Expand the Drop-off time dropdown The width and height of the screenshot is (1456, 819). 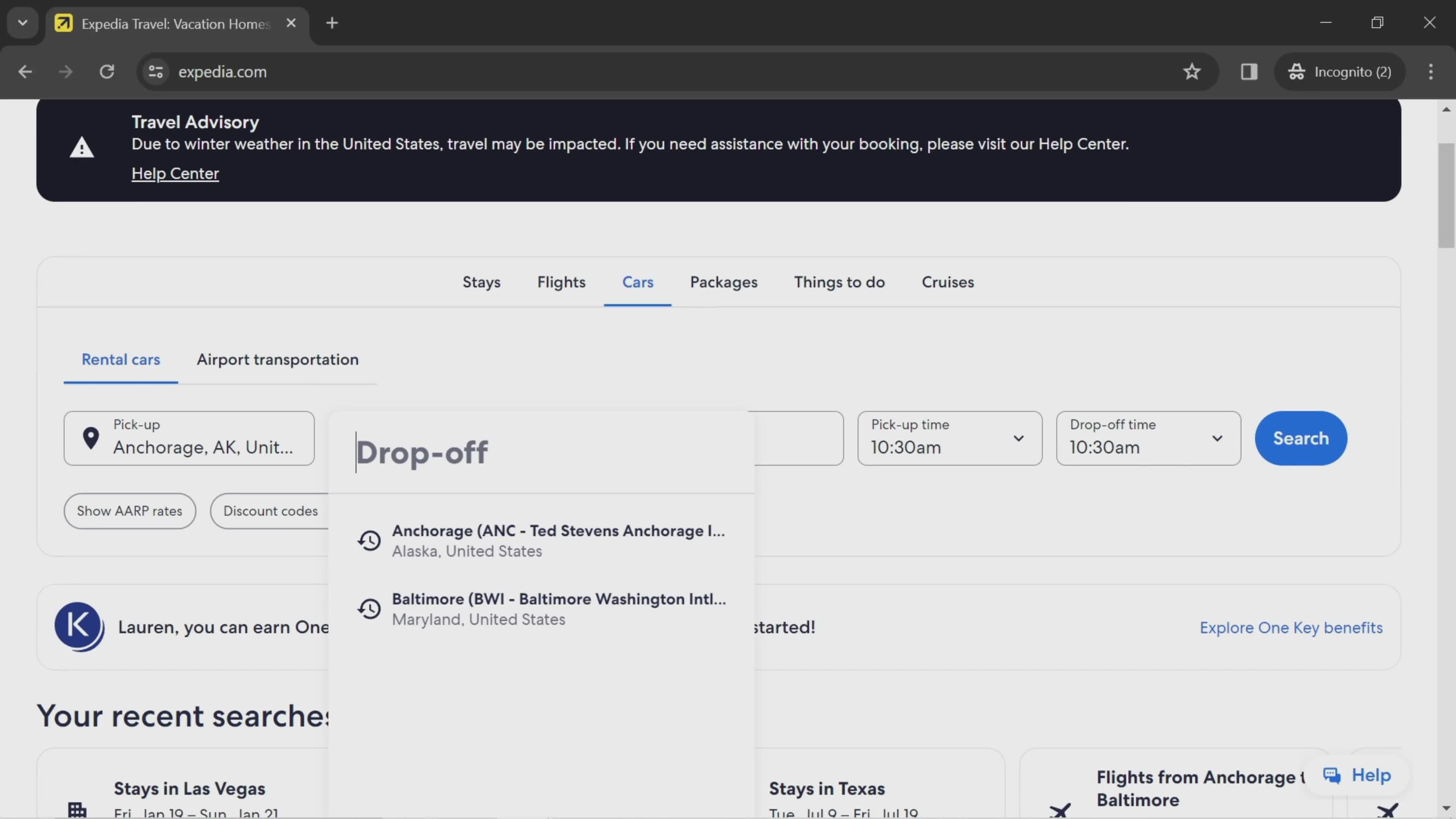click(x=1148, y=438)
